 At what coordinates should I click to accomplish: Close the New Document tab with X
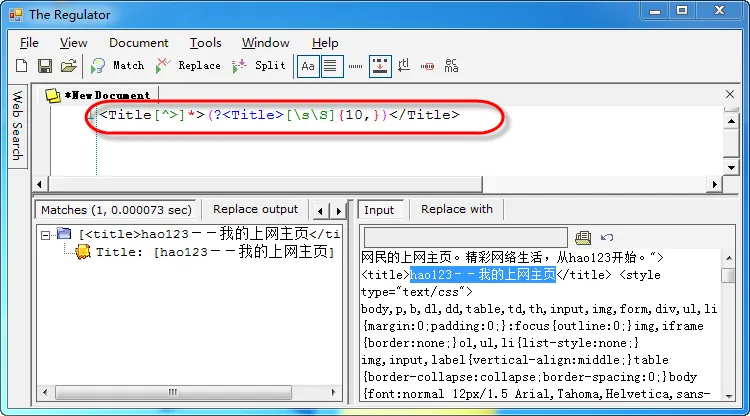730,94
